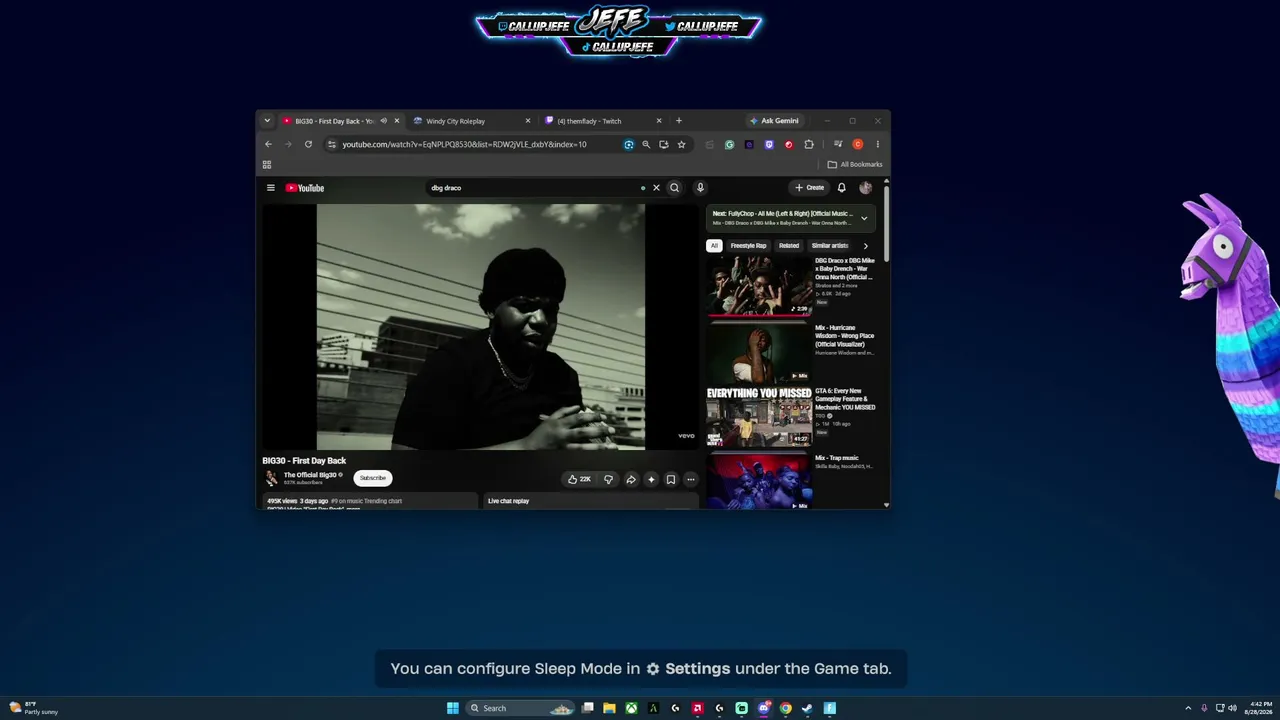Viewport: 1280px width, 720px height.
Task: Open File Explorer from the taskbar
Action: [x=609, y=708]
